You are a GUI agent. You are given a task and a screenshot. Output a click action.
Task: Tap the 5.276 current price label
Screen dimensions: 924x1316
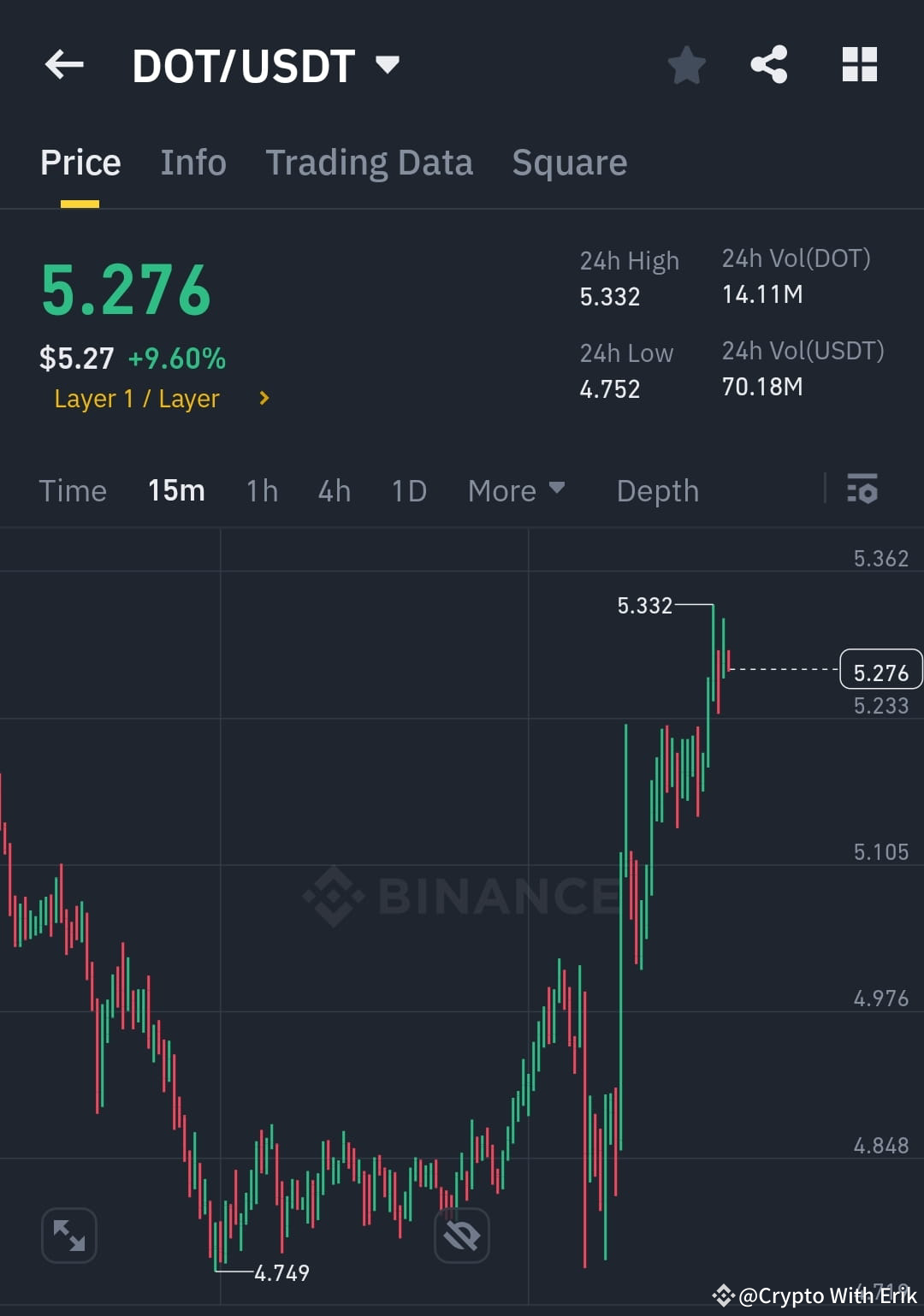pyautogui.click(x=880, y=669)
